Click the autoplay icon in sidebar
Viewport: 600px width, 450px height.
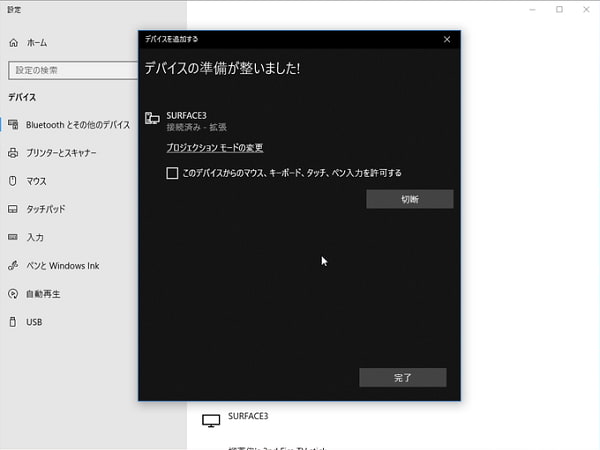pos(13,293)
